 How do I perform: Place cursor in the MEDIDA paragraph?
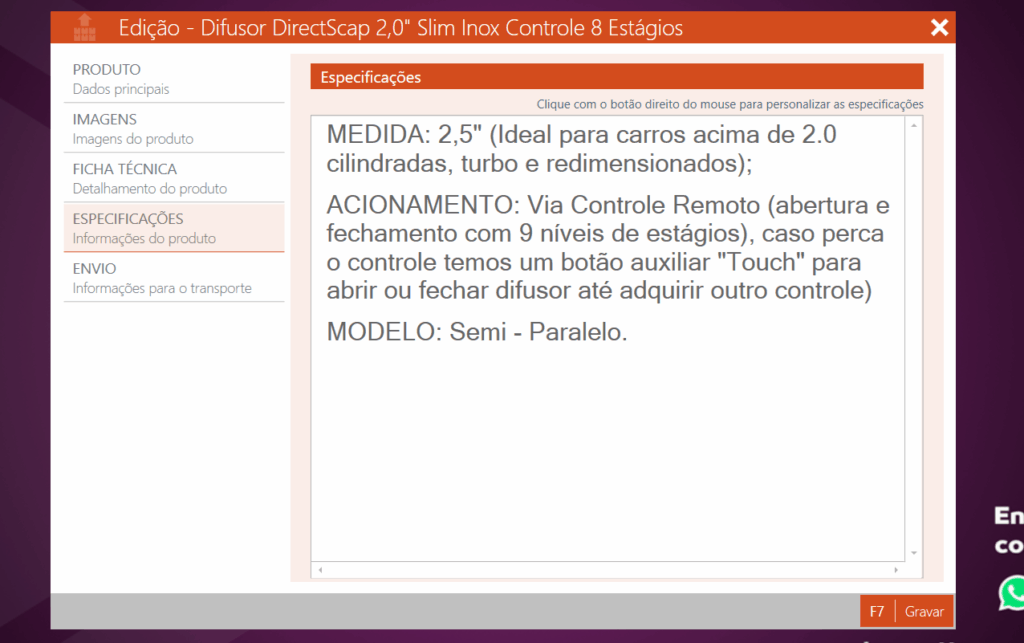(580, 148)
